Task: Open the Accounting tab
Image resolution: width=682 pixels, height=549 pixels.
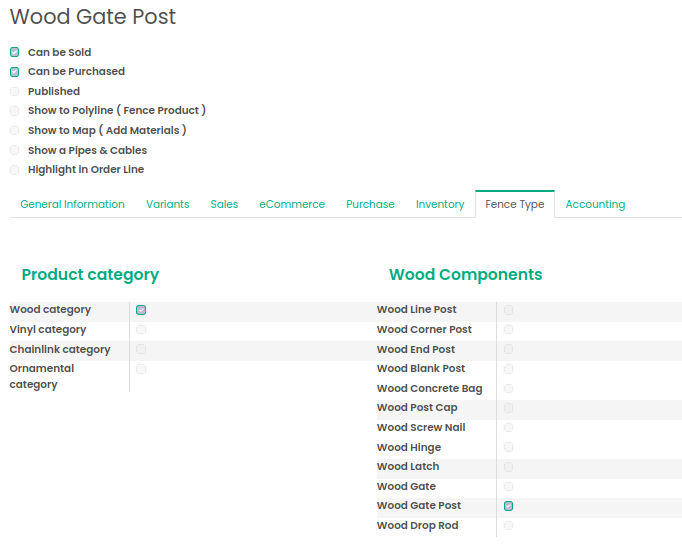Action: coord(595,204)
